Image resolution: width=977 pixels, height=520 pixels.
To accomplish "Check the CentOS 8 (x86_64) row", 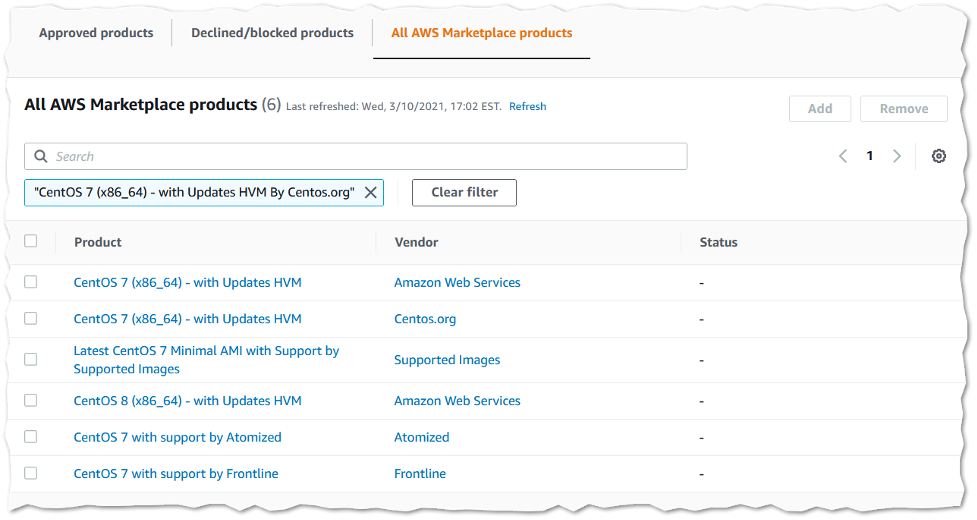I will [x=31, y=400].
